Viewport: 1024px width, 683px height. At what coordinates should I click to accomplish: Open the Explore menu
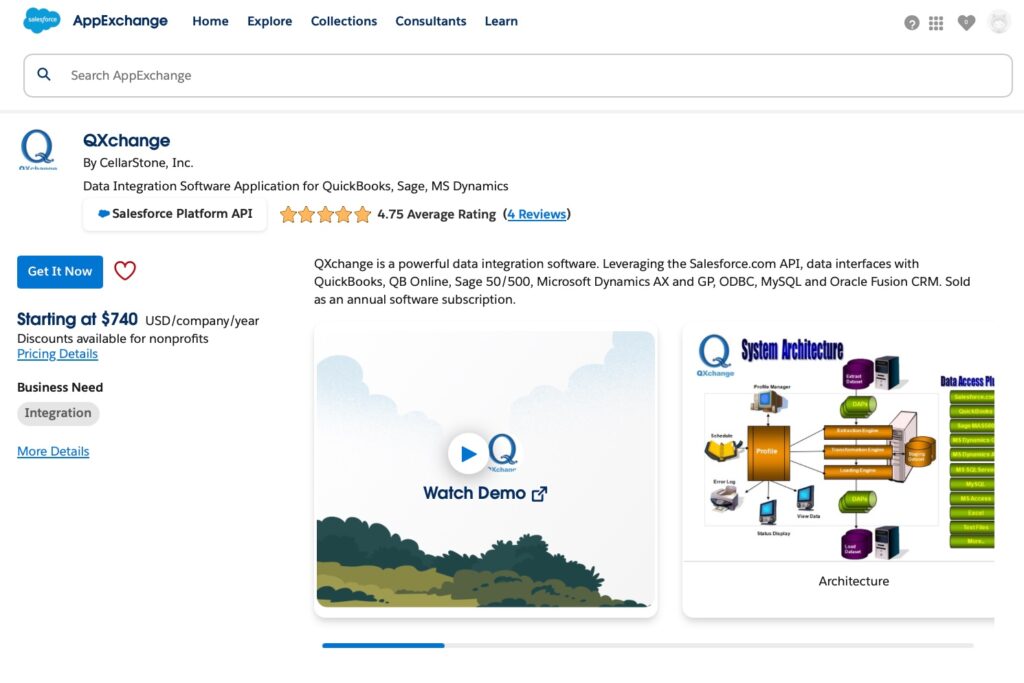(270, 21)
